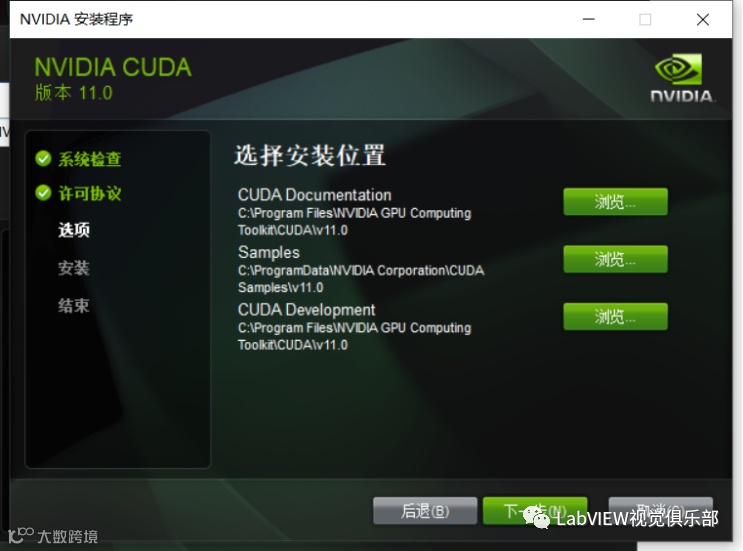This screenshot has height=551, width=743.
Task: Click the NVIDIA eye logo icon
Action: [x=678, y=69]
